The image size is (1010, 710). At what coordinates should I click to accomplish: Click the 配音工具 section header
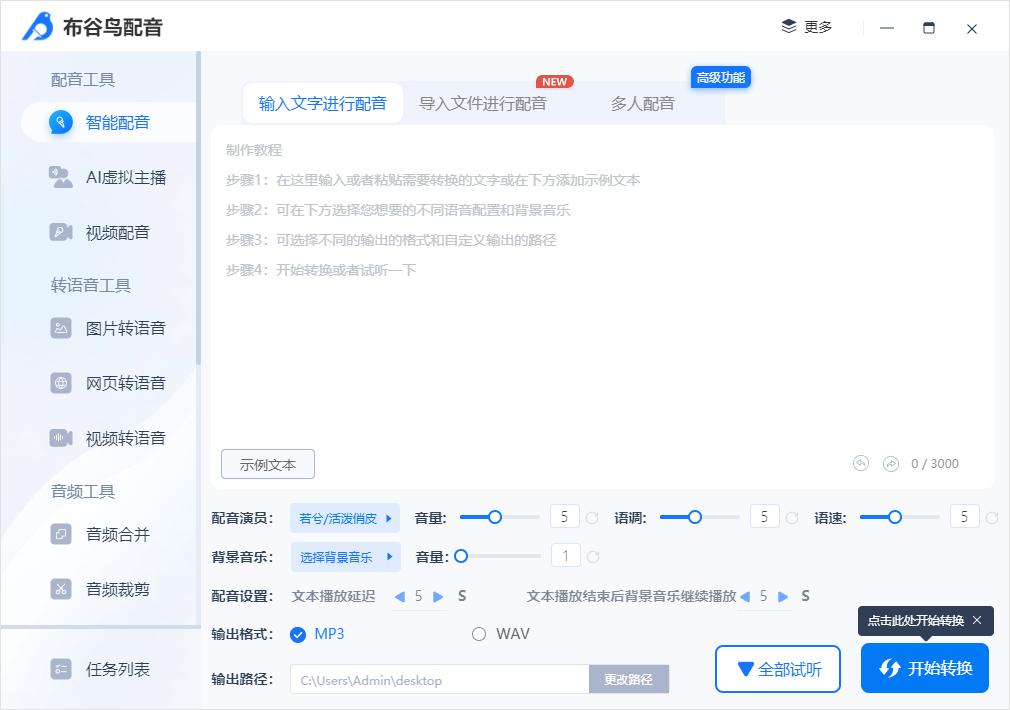click(82, 80)
